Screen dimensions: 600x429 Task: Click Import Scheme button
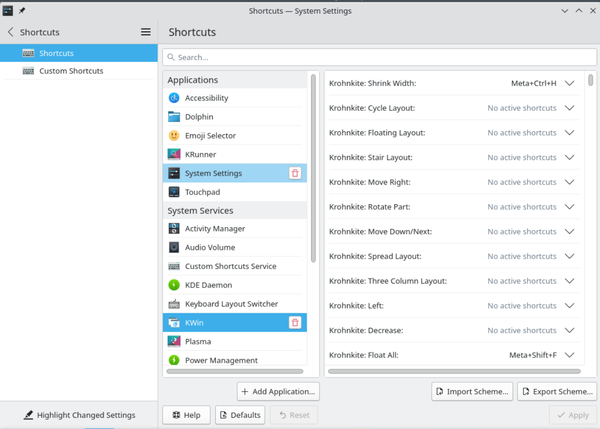(x=472, y=391)
